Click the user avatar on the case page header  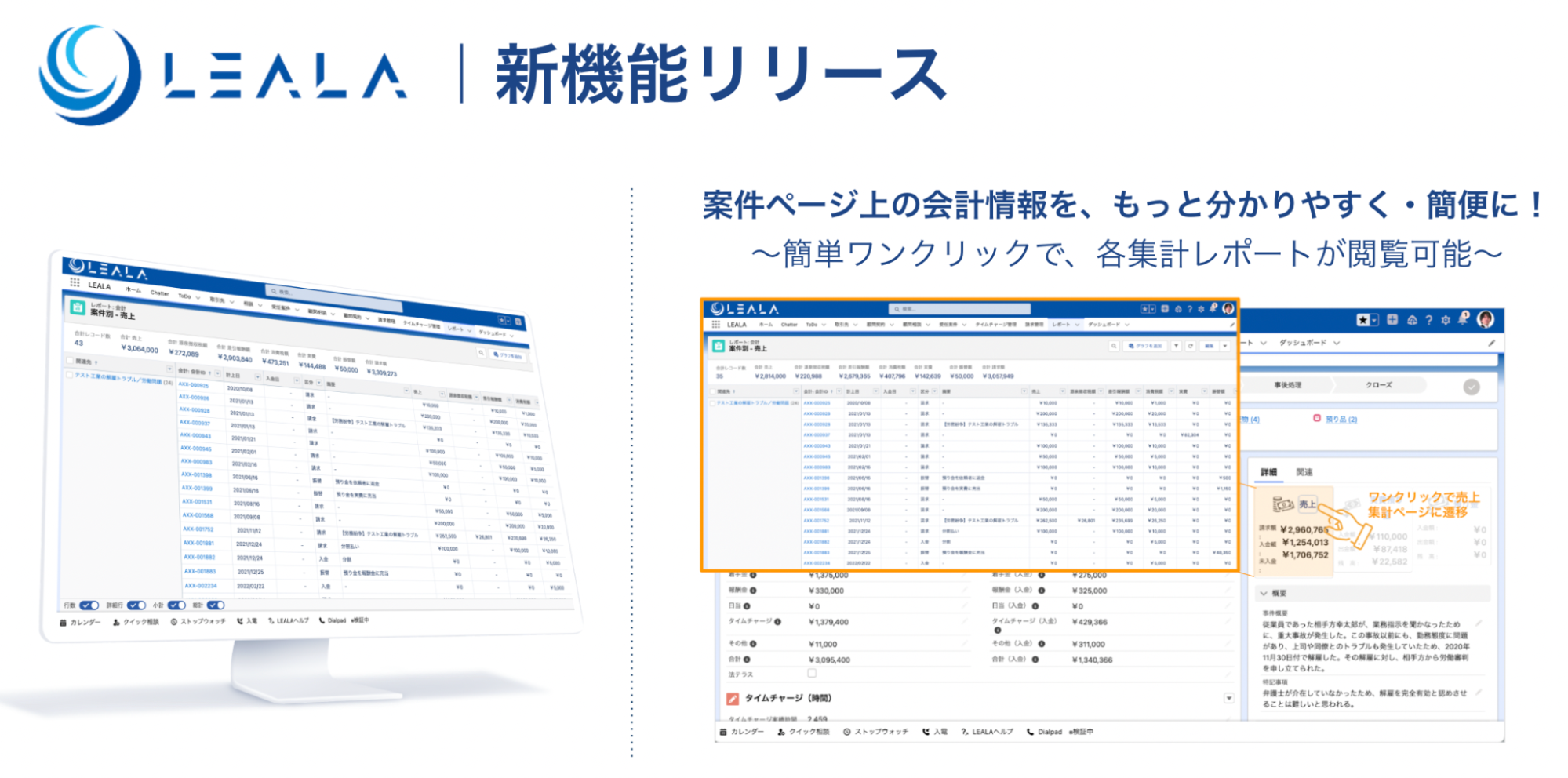pyautogui.click(x=1485, y=319)
